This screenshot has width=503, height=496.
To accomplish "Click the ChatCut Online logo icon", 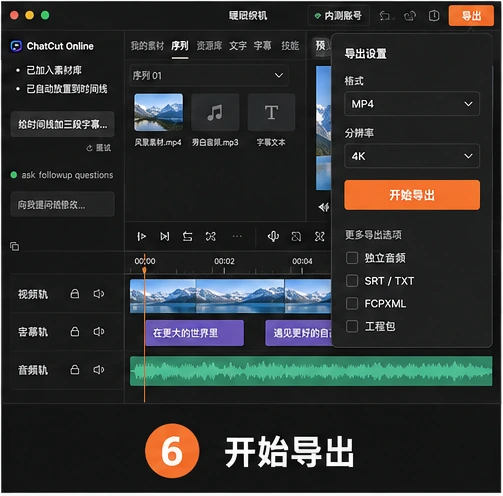I will tap(16, 46).
